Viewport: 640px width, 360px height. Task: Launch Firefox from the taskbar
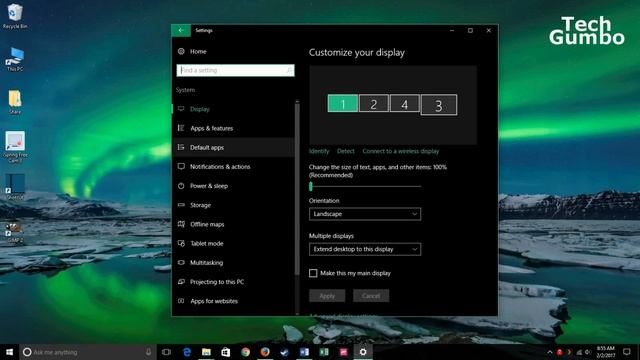(265, 352)
